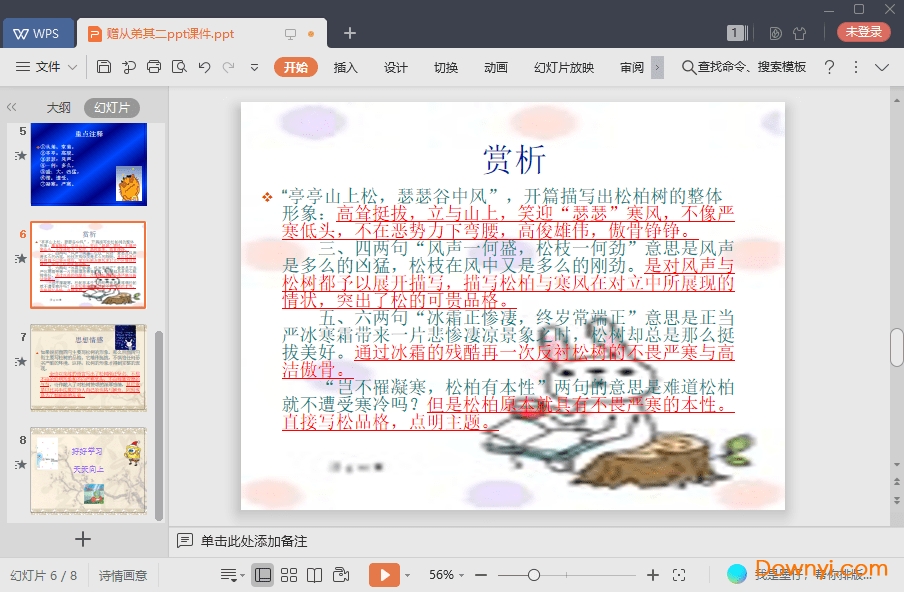
Task: Select the 审阅 tab
Action: point(631,67)
